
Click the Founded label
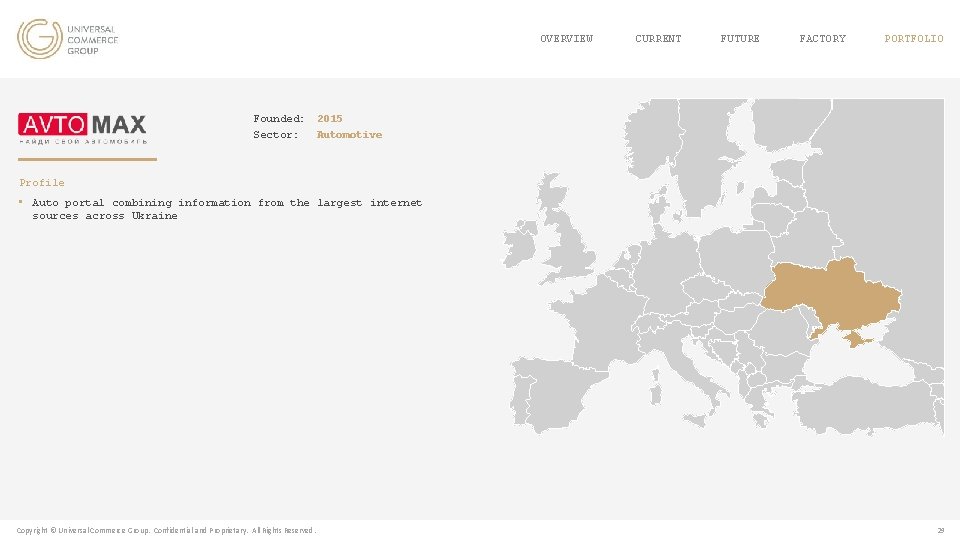point(278,119)
